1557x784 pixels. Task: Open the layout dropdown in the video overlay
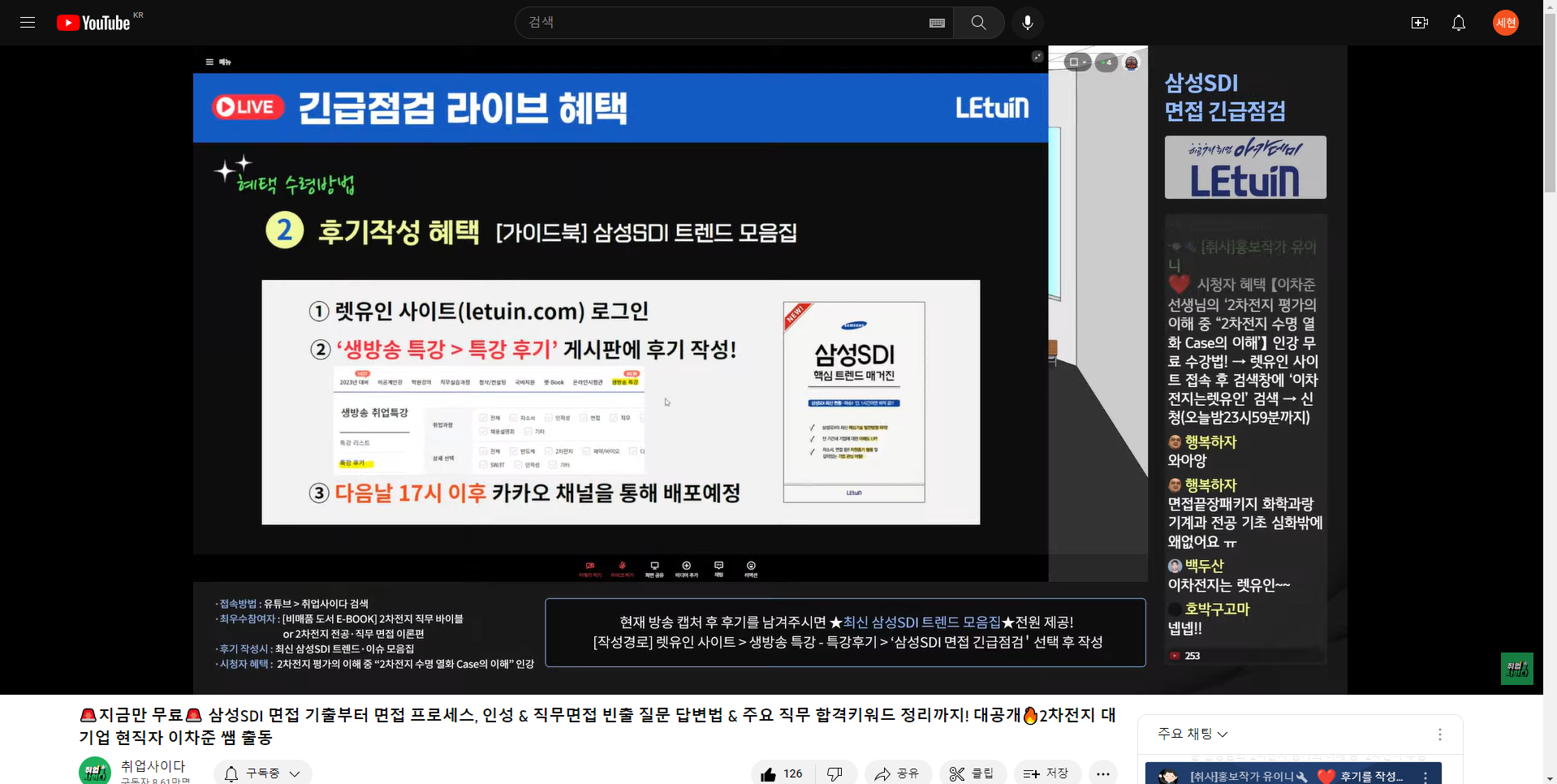click(x=1077, y=62)
